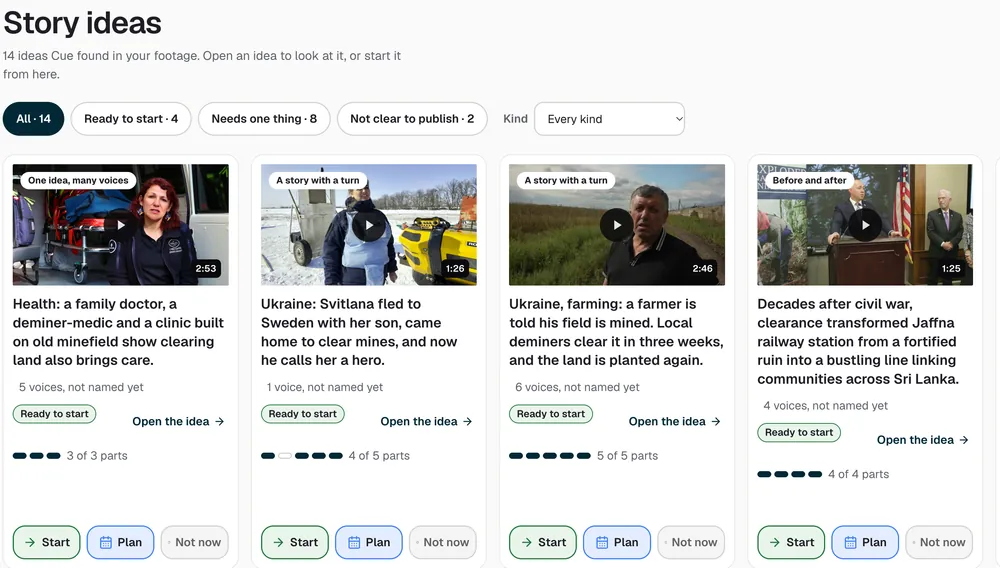Viewport: 1000px width, 568px height.
Task: Click 1 voice, not named yet
Action: click(x=325, y=387)
